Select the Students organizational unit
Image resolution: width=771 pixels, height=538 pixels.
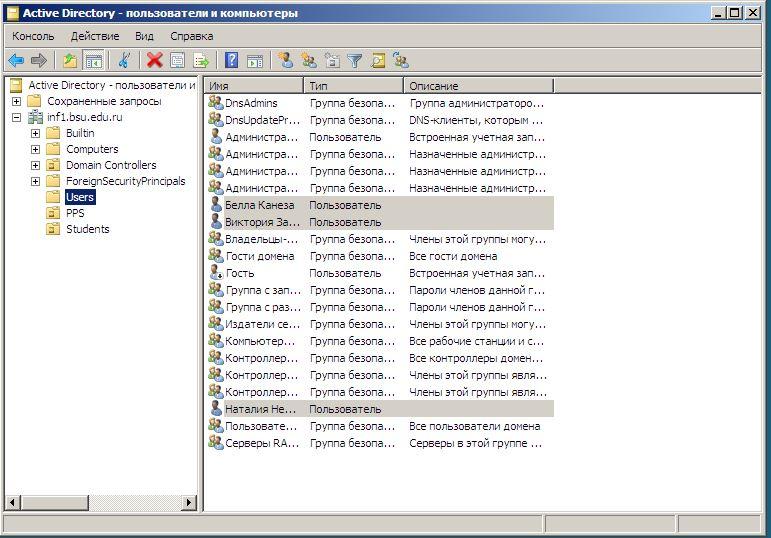(x=88, y=229)
